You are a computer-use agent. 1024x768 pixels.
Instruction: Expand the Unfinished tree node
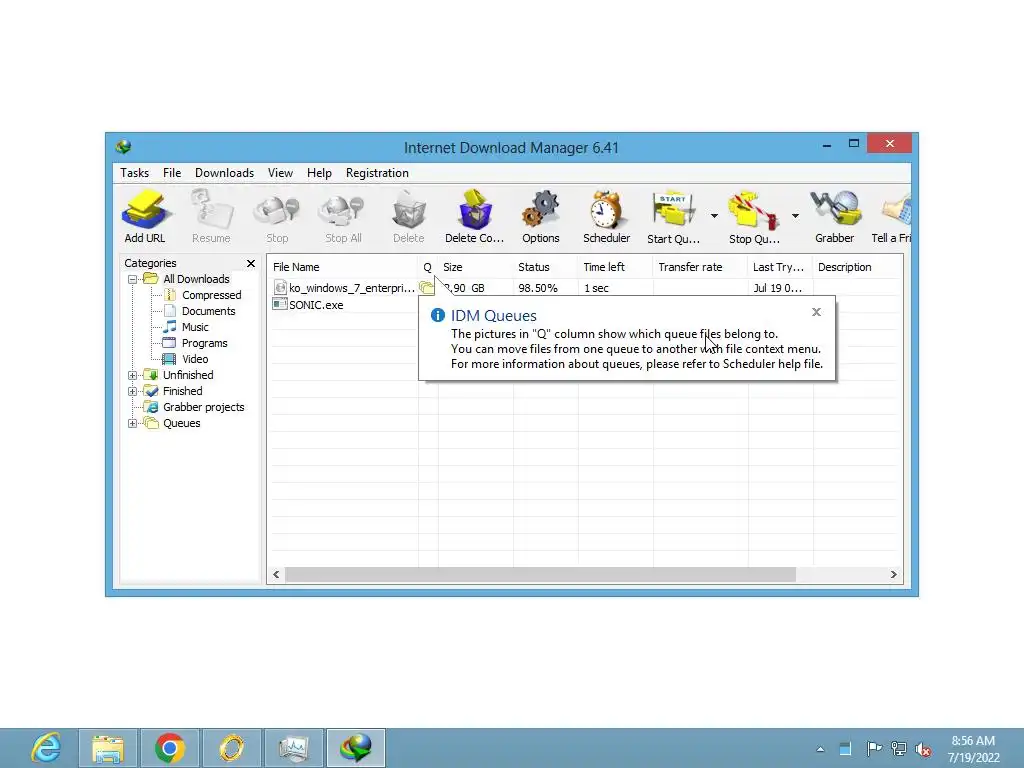pos(133,376)
